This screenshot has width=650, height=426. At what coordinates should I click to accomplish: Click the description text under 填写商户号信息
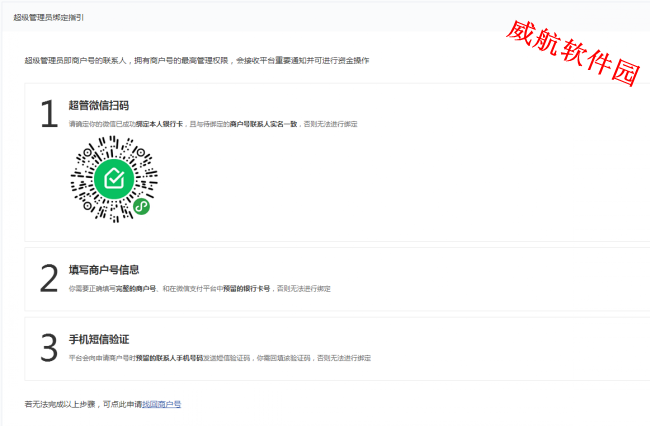[199, 288]
